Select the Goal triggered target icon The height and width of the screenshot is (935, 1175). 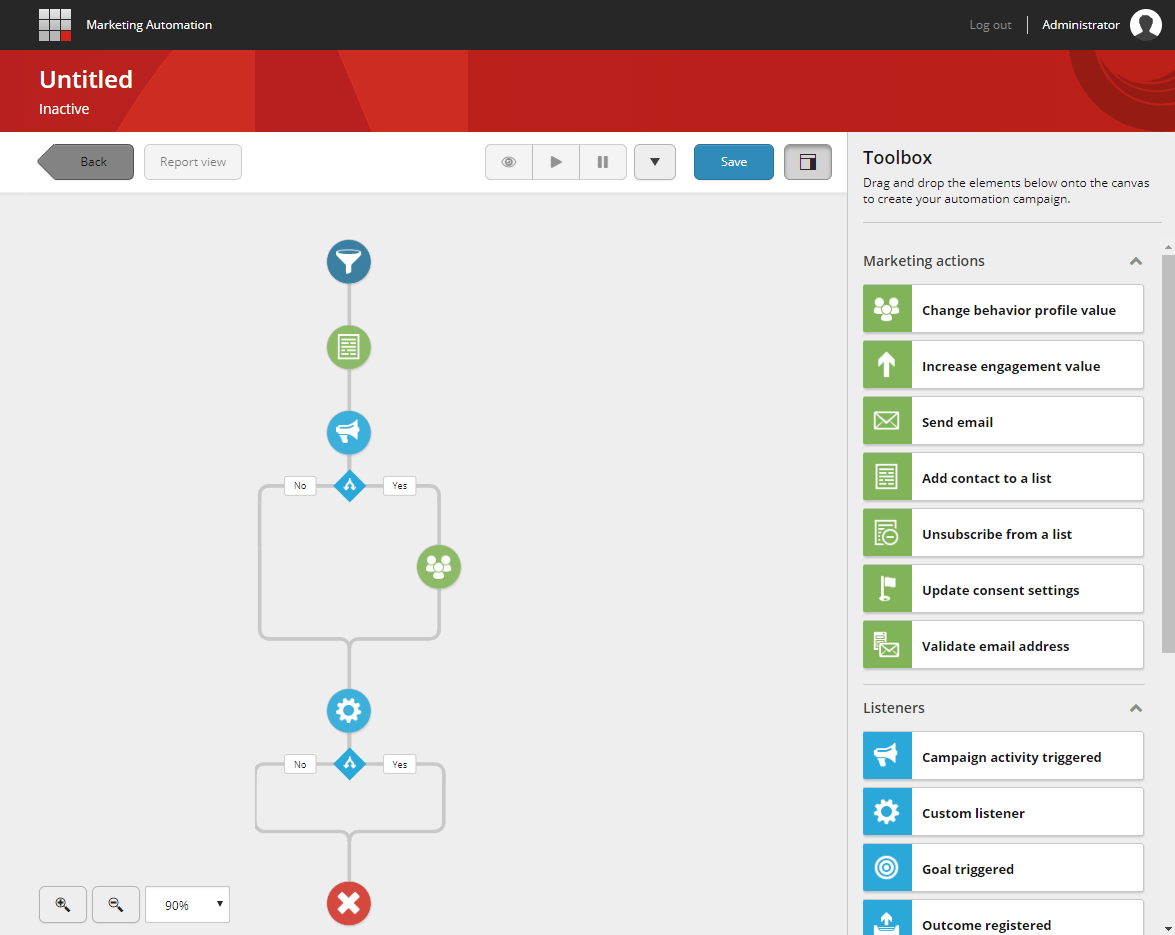click(x=887, y=867)
